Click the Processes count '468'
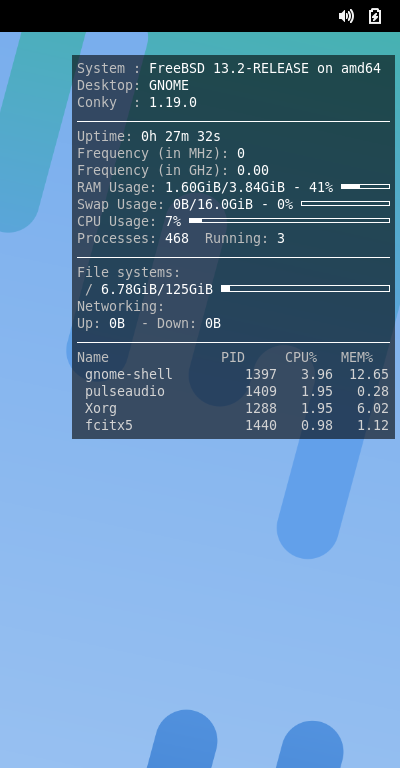This screenshot has width=400, height=768. pos(177,239)
